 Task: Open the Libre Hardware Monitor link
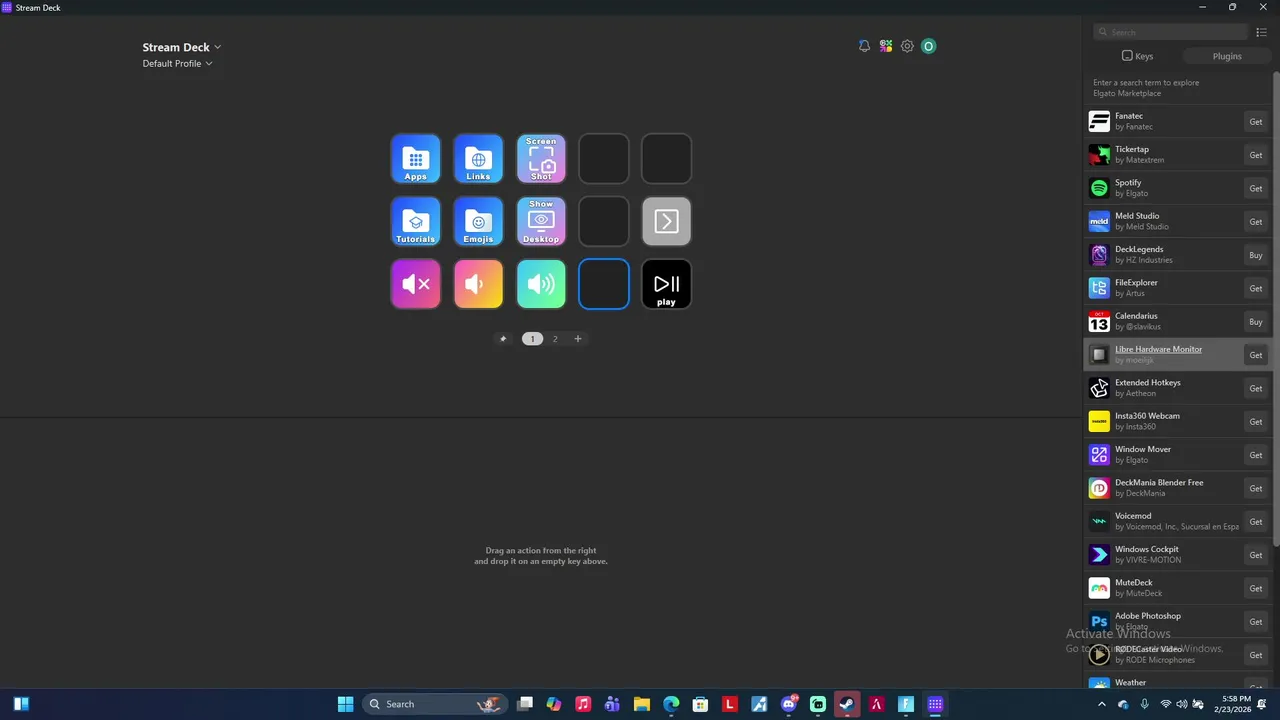tap(1158, 349)
